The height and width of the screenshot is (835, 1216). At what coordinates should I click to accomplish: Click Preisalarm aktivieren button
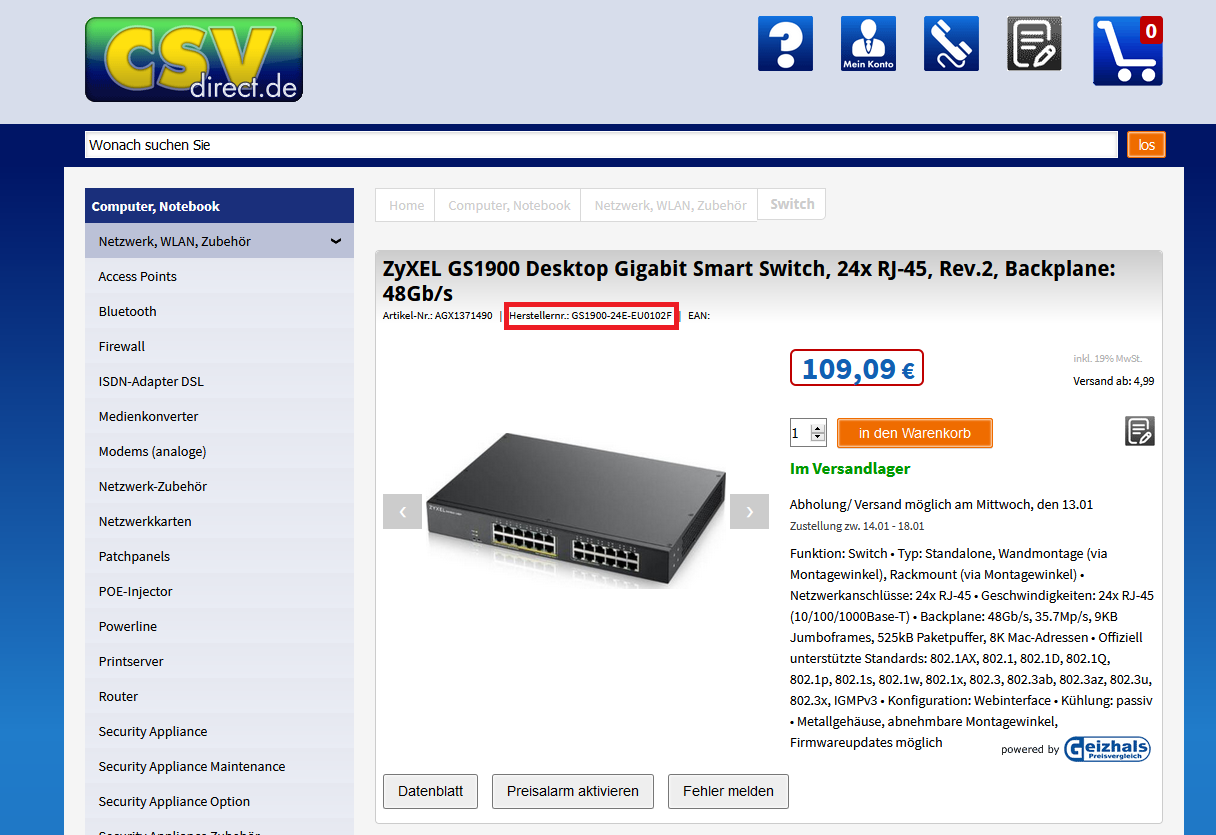click(x=573, y=791)
